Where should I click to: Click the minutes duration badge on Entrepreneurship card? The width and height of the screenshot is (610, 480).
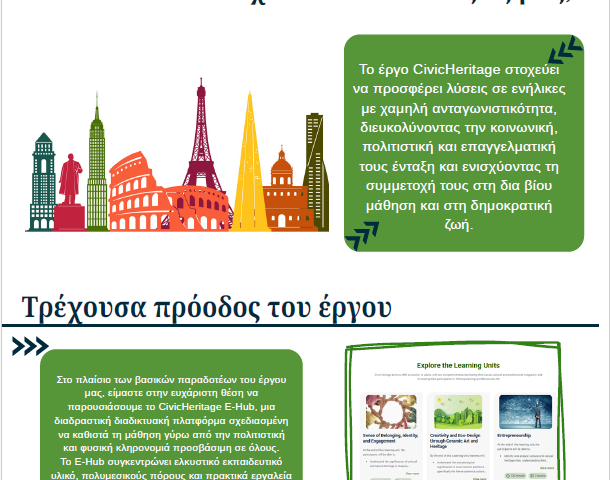[515, 476]
